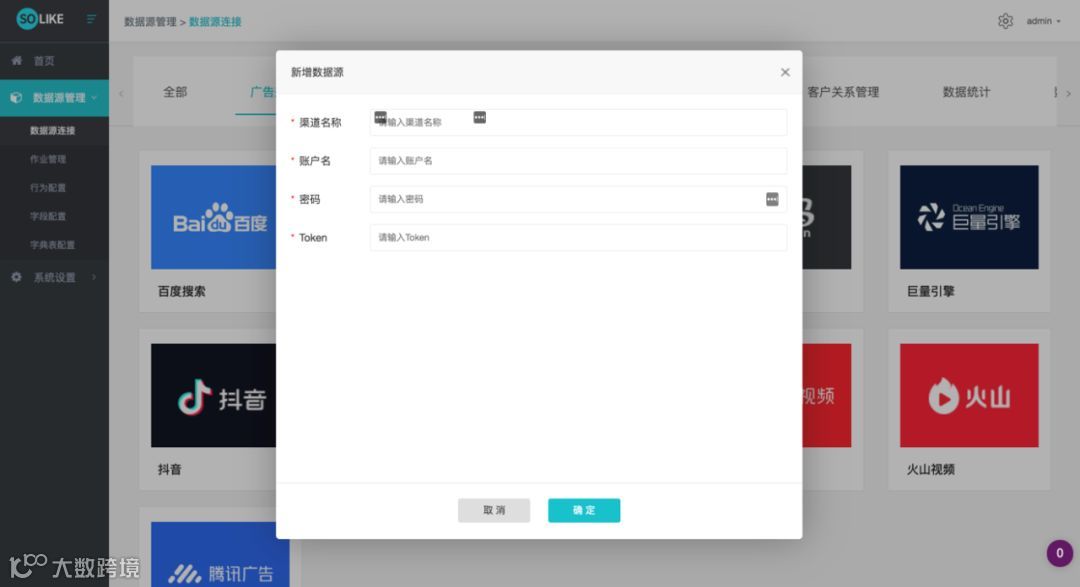This screenshot has height=587, width=1080.
Task: Open 数据源连接 in the sidebar
Action: [x=52, y=130]
